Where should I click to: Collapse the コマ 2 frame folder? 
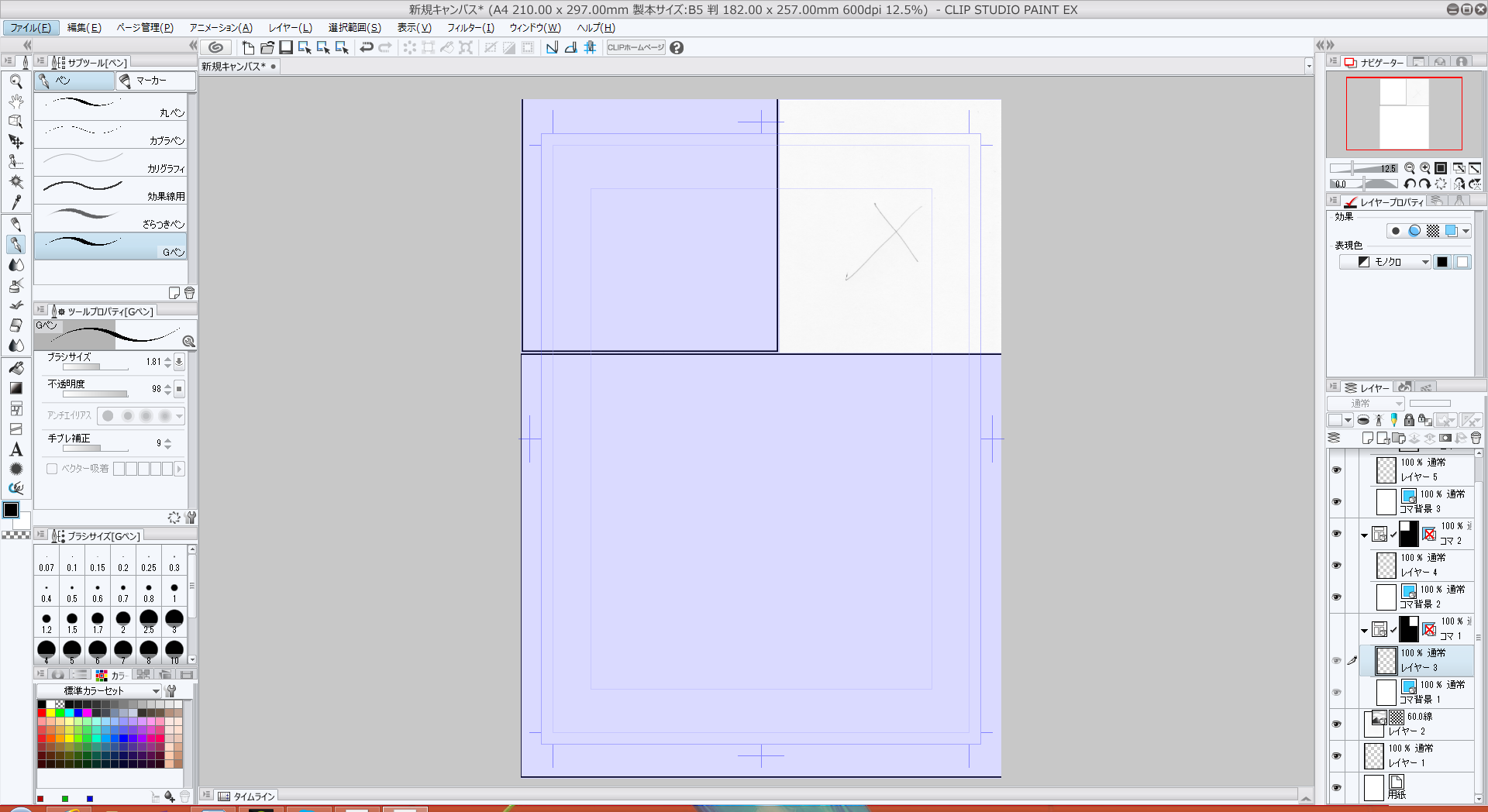pyautogui.click(x=1364, y=535)
